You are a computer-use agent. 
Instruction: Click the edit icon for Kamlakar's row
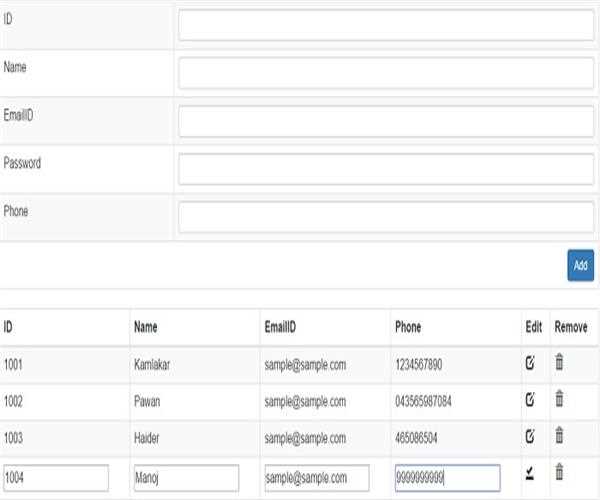tap(531, 364)
